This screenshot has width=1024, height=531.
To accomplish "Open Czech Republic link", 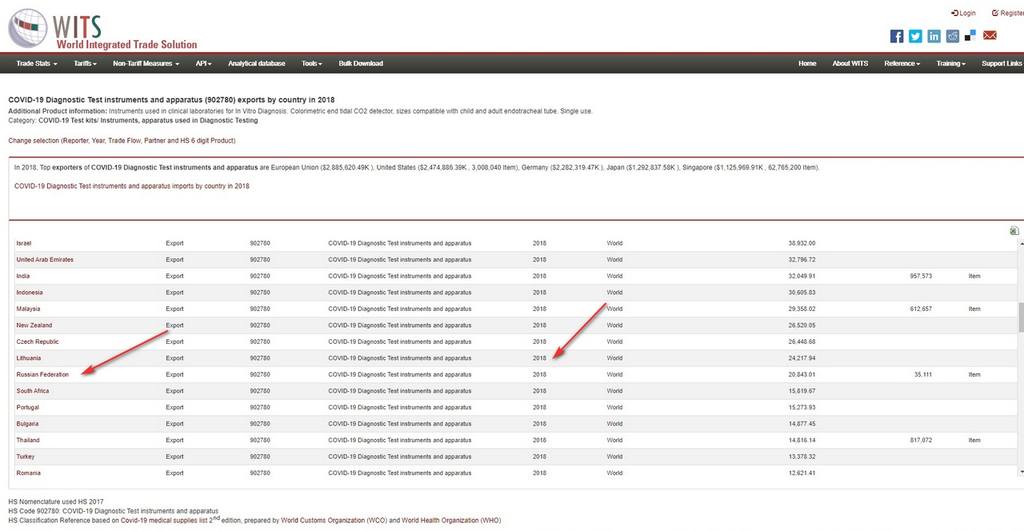I will tap(37, 342).
